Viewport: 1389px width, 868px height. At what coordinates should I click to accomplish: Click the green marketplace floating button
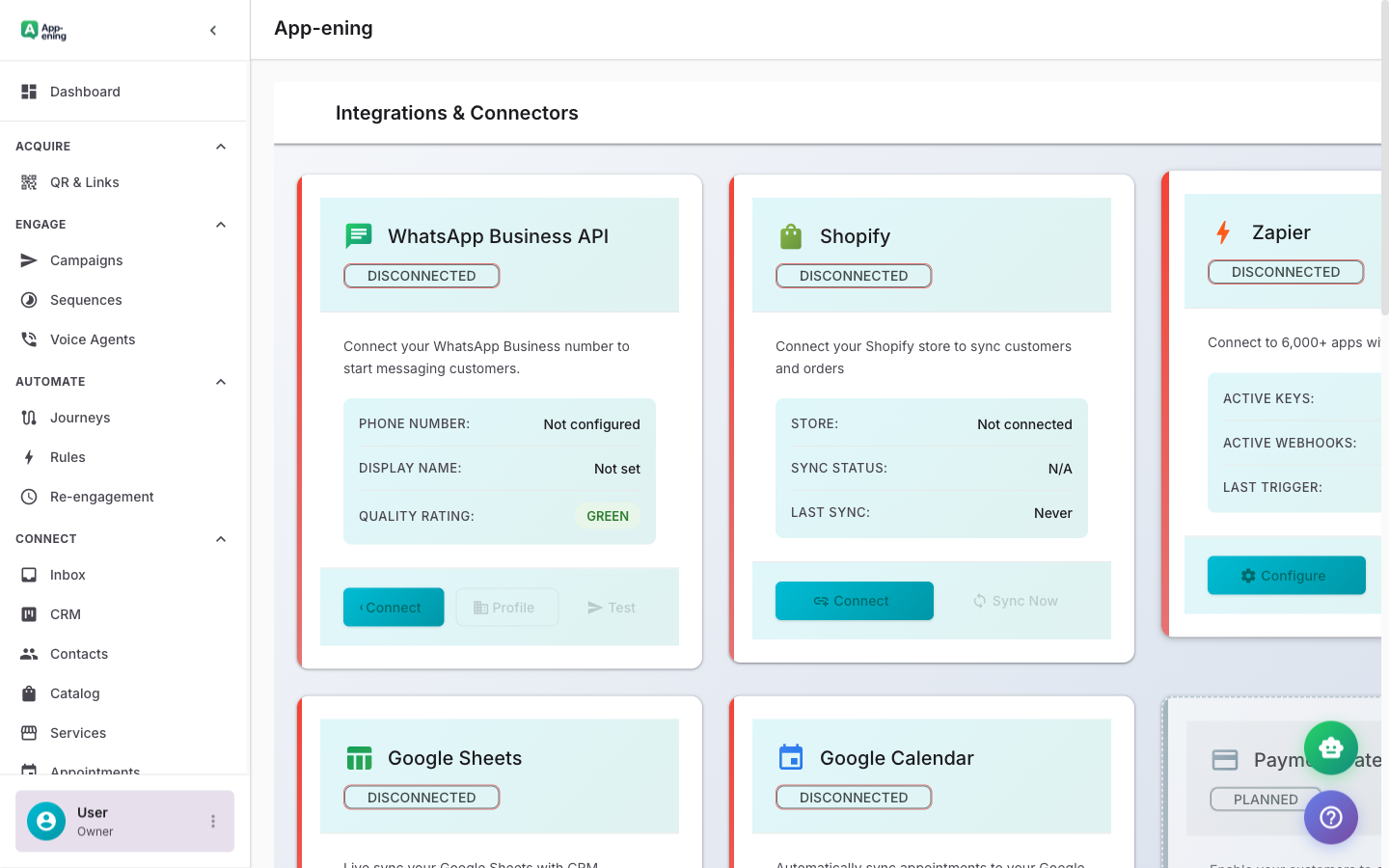point(1331,747)
